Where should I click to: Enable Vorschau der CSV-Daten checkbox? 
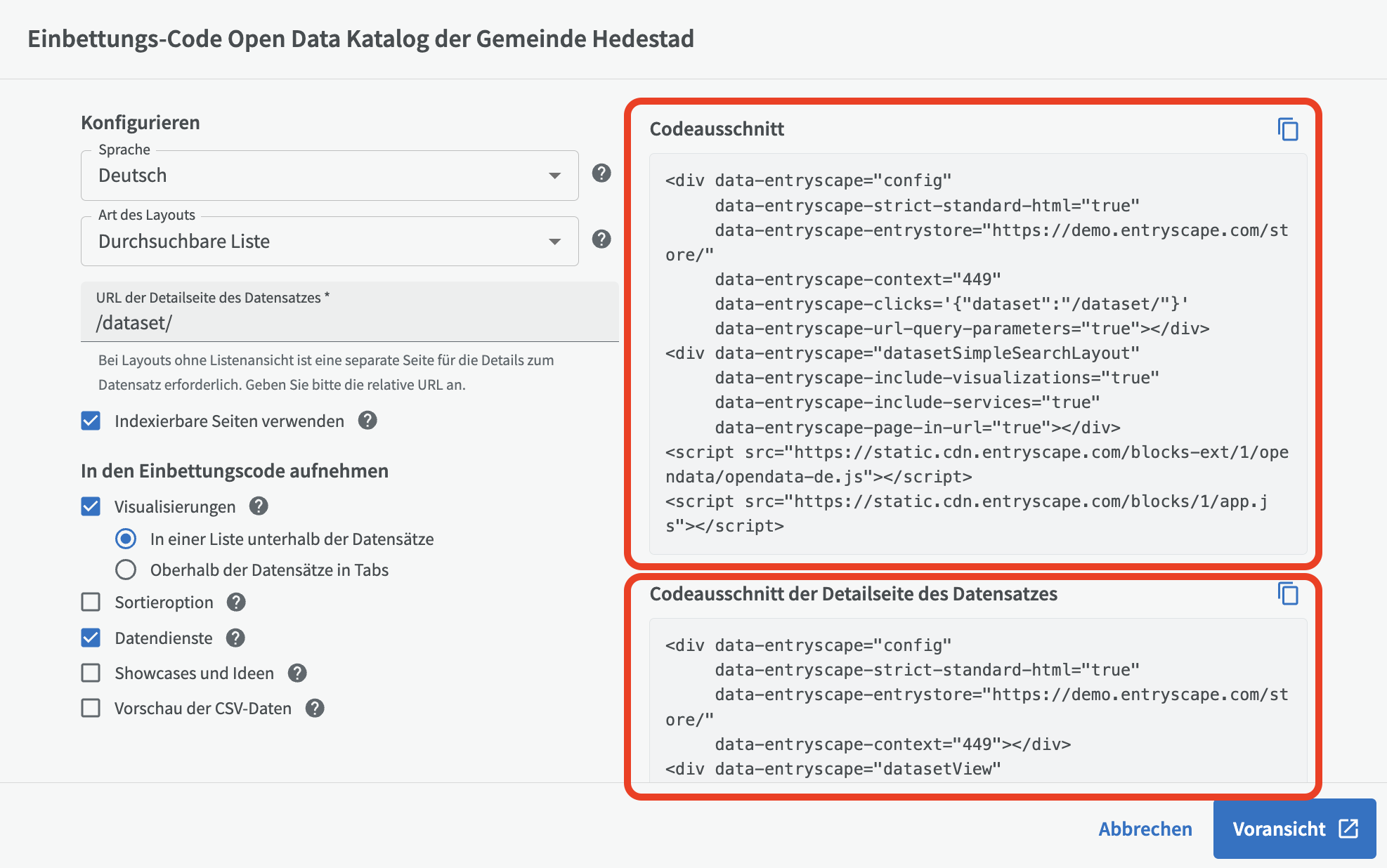[91, 709]
